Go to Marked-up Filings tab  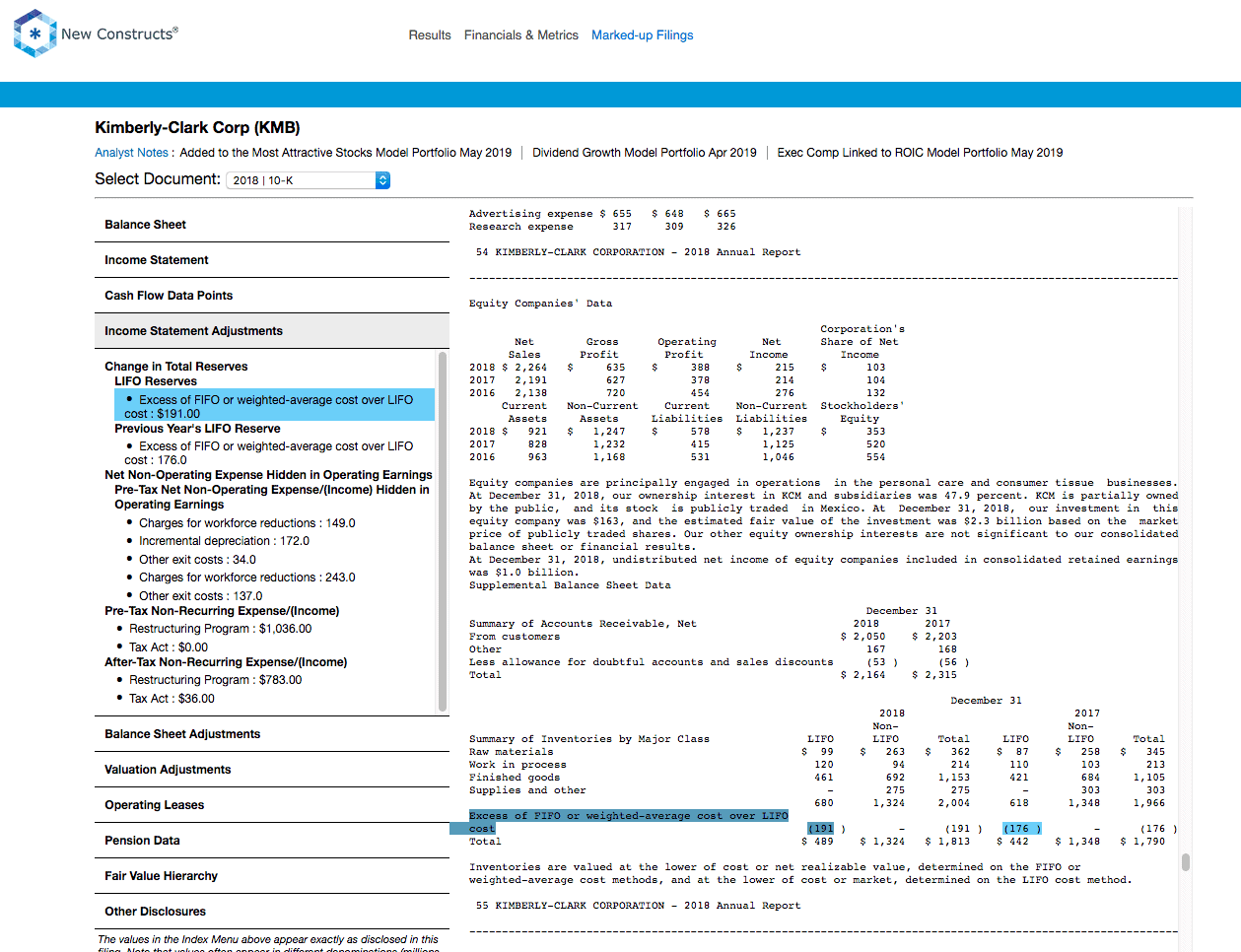tap(643, 35)
